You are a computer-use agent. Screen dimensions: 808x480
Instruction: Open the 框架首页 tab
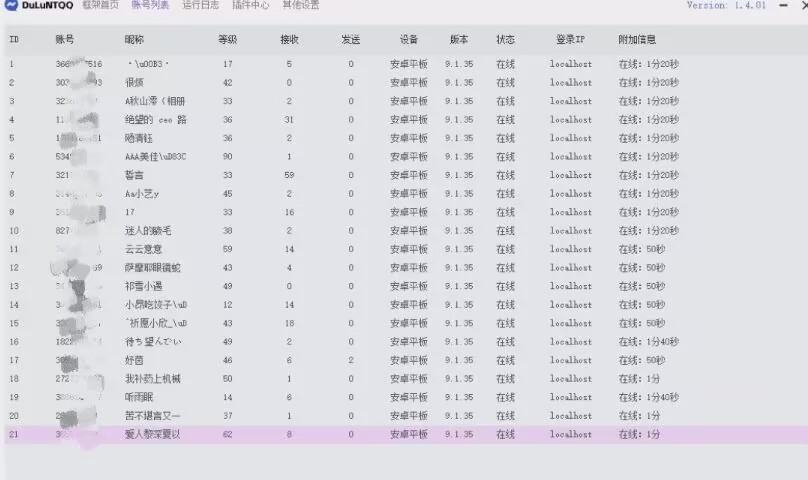[100, 5]
